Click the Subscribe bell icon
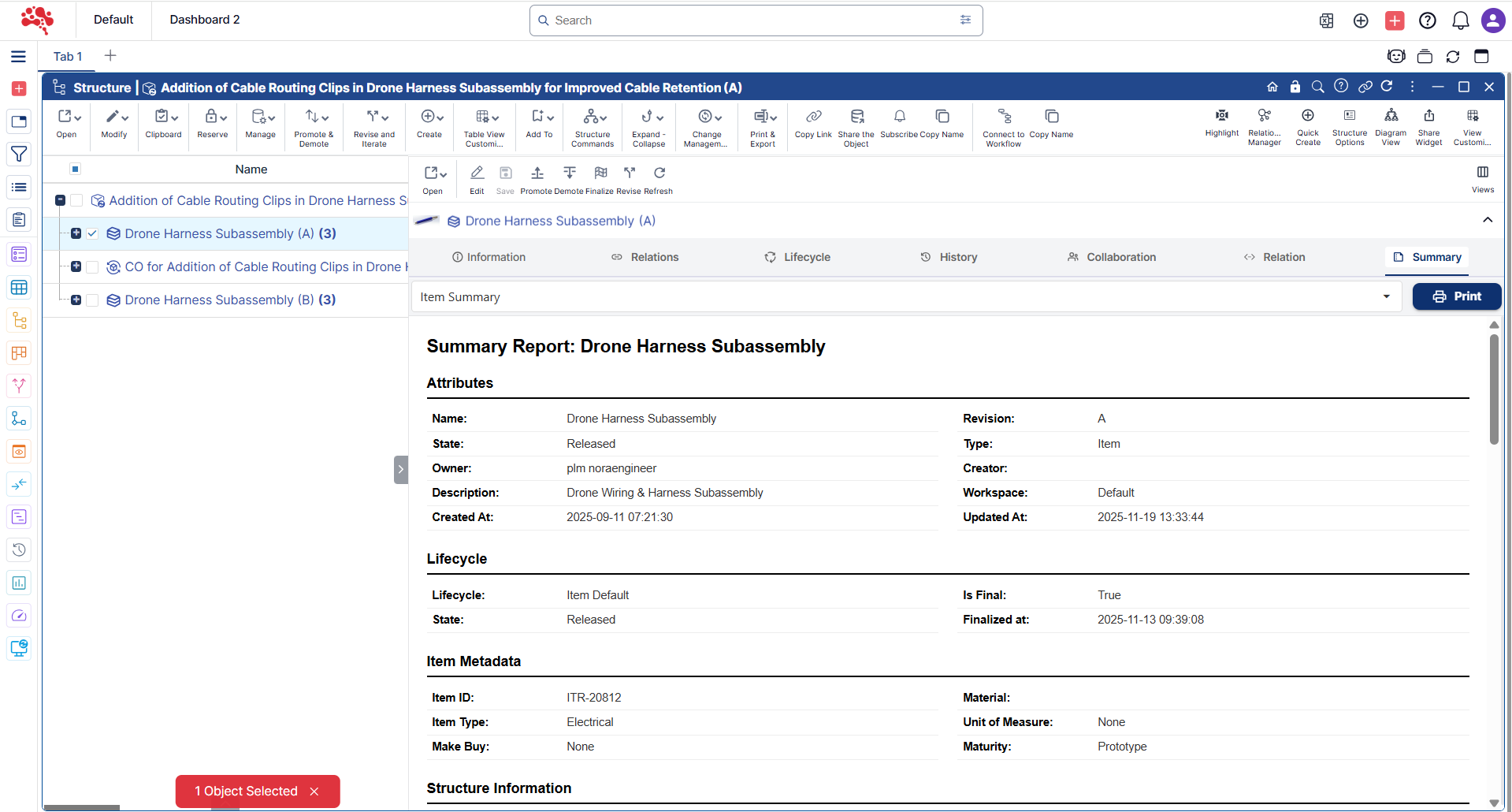This screenshot has width=1512, height=812. click(x=899, y=117)
